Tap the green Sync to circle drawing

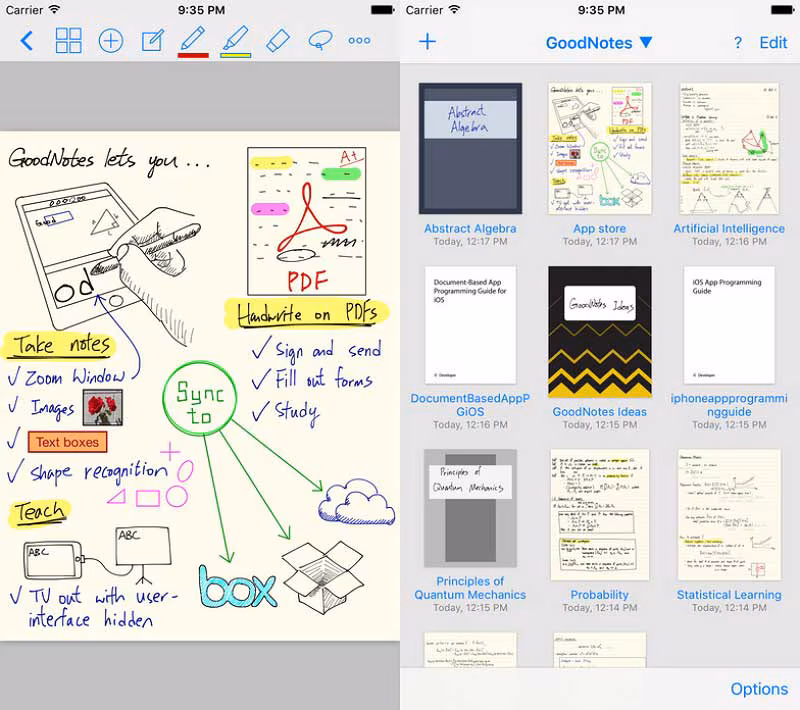[200, 398]
